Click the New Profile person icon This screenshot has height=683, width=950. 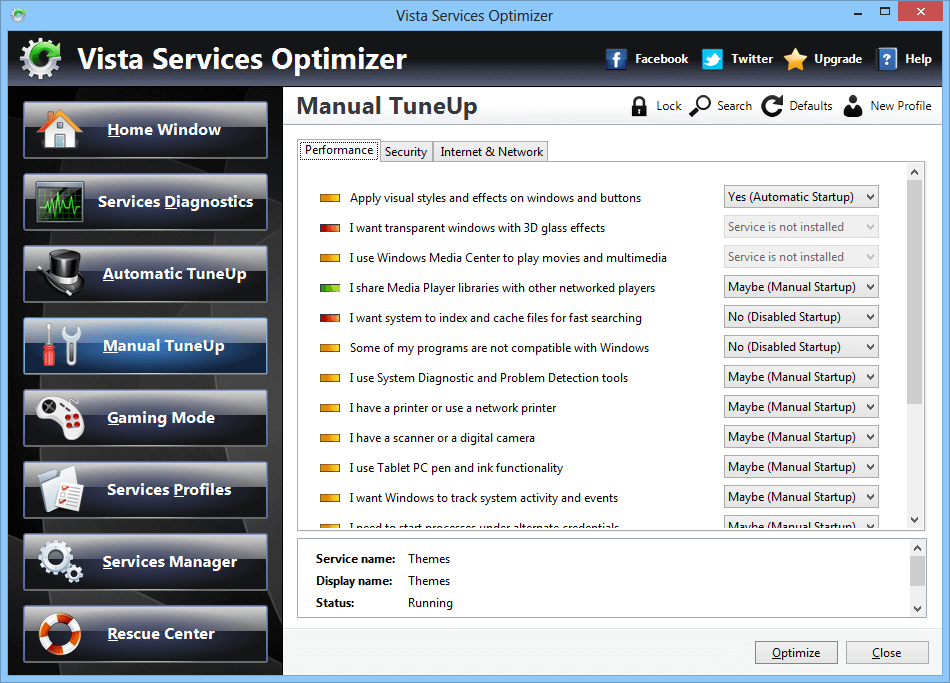point(853,106)
